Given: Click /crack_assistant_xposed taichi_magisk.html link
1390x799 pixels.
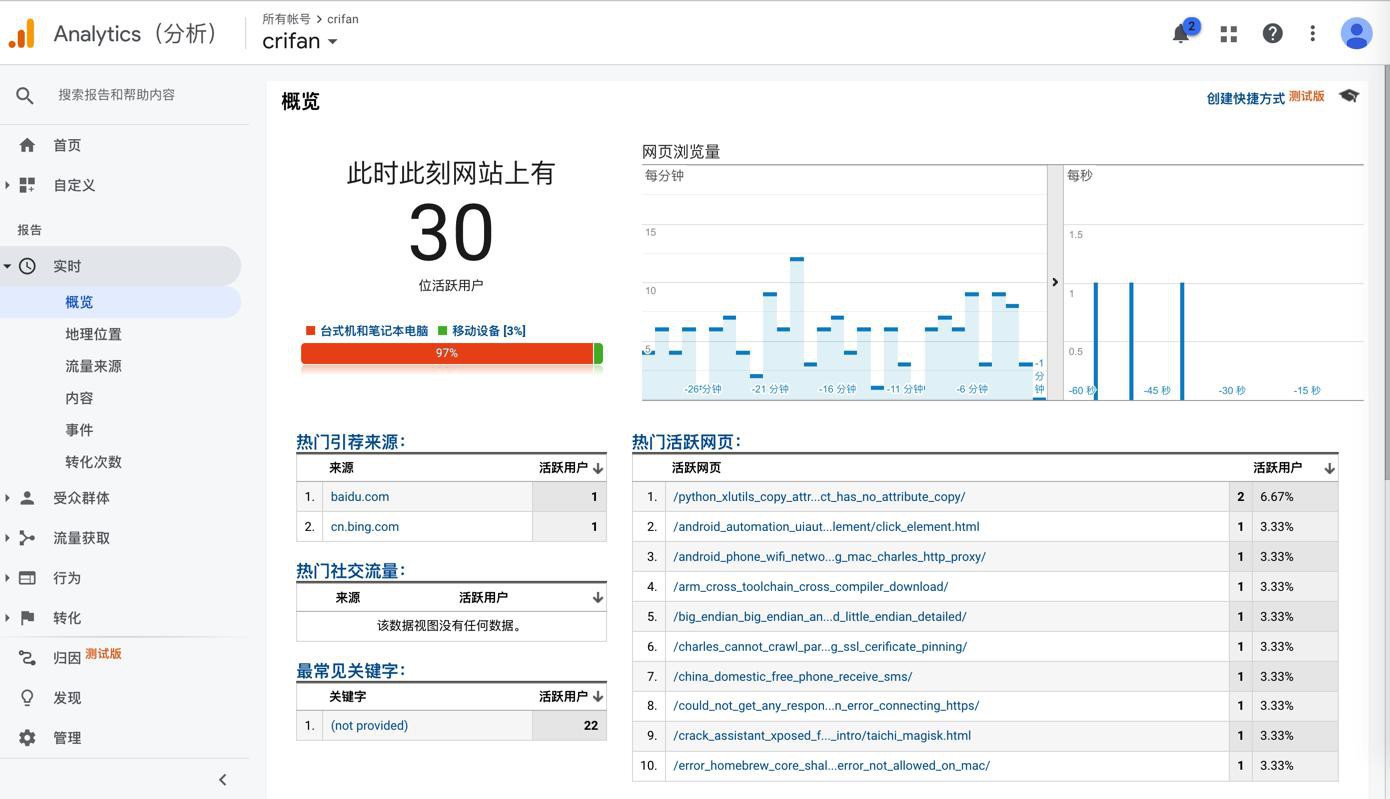Looking at the screenshot, I should tap(822, 736).
